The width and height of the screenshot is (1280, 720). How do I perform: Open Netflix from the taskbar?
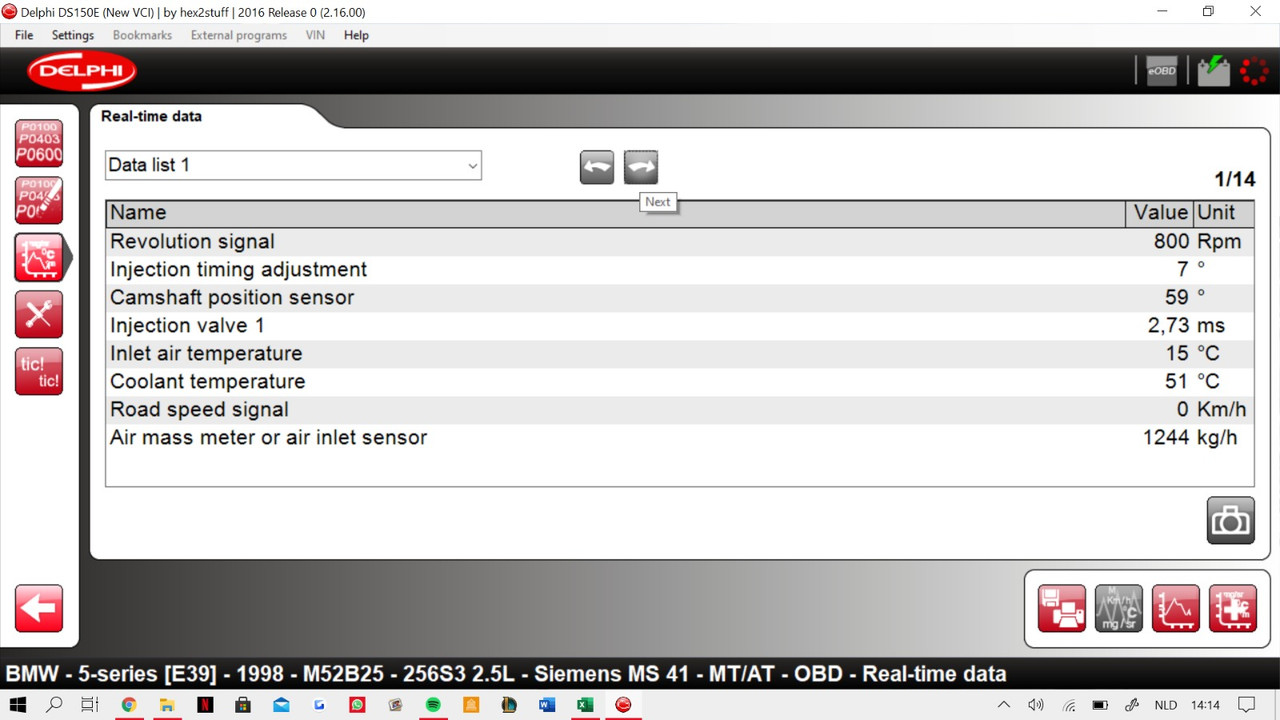[x=205, y=705]
